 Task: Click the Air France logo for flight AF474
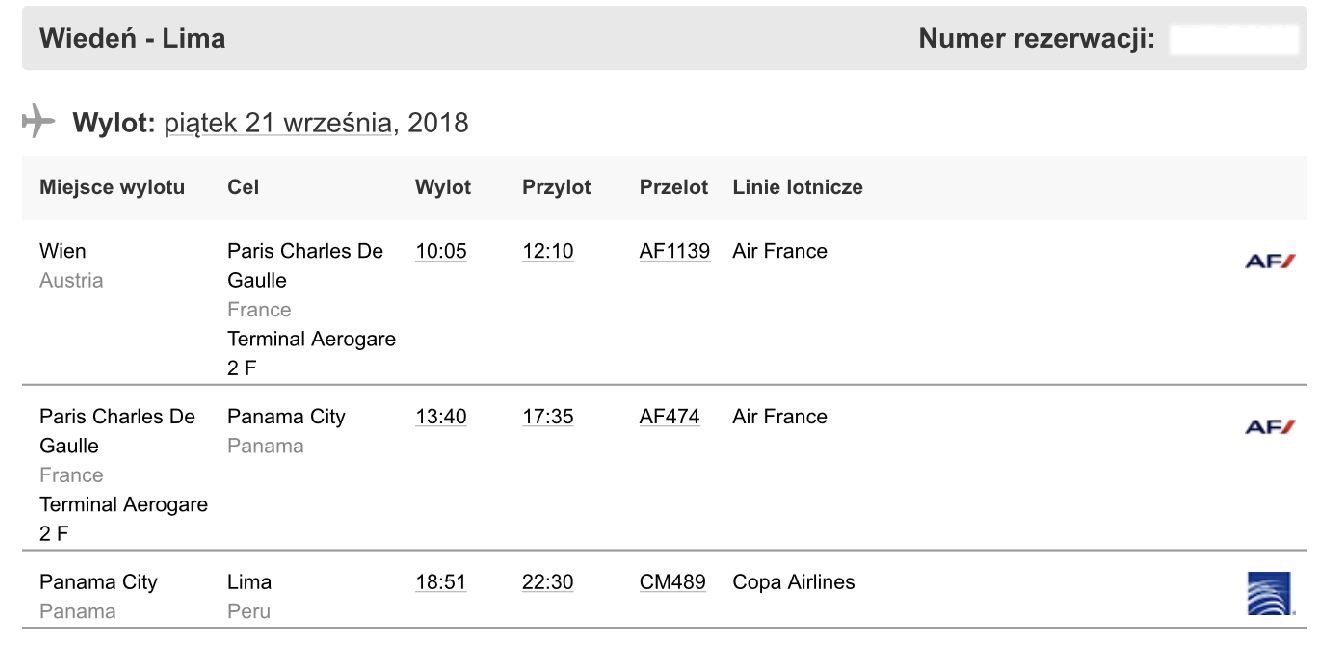(x=1270, y=427)
